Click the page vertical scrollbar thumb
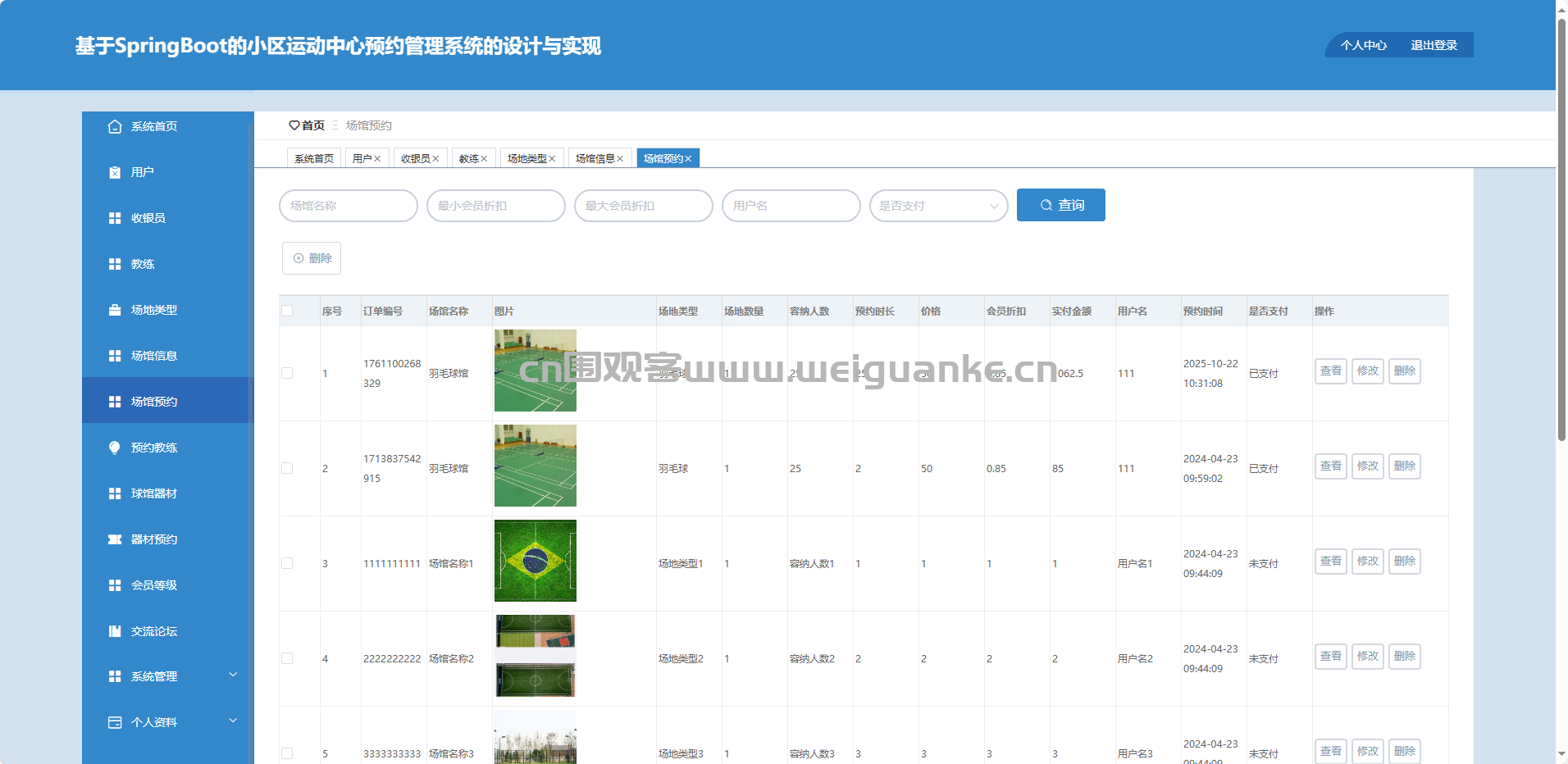The width and height of the screenshot is (1568, 764). (1561, 230)
